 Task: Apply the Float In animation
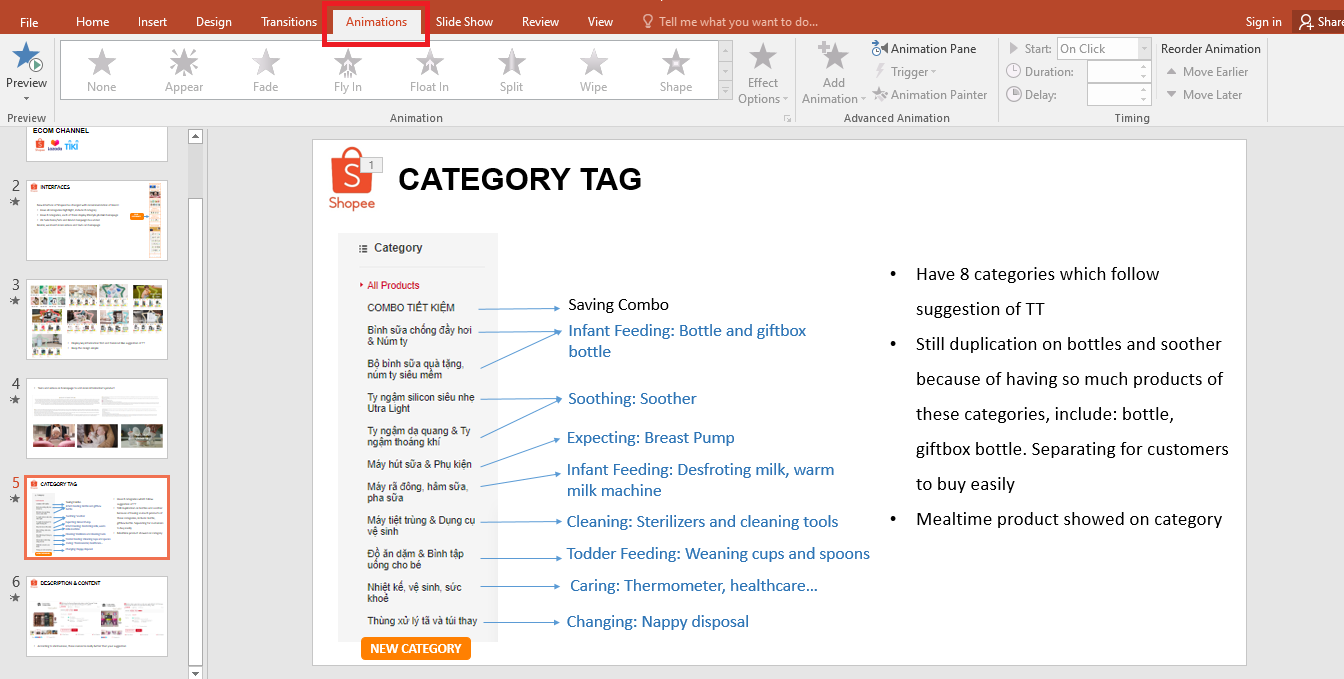(x=428, y=68)
